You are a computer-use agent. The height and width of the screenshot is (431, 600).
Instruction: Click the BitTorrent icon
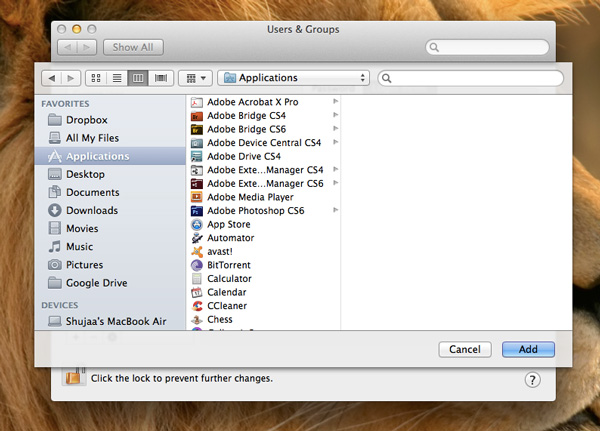(x=197, y=265)
